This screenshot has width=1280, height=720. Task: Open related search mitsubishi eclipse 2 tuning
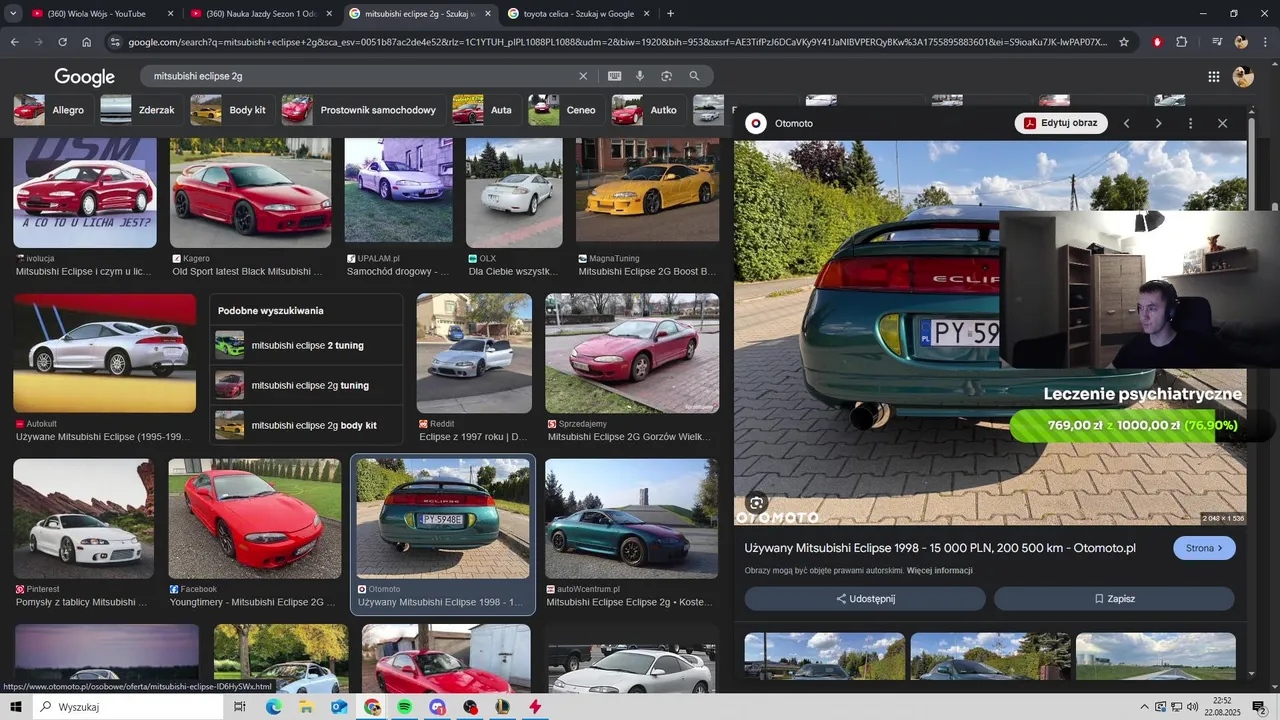click(x=306, y=345)
